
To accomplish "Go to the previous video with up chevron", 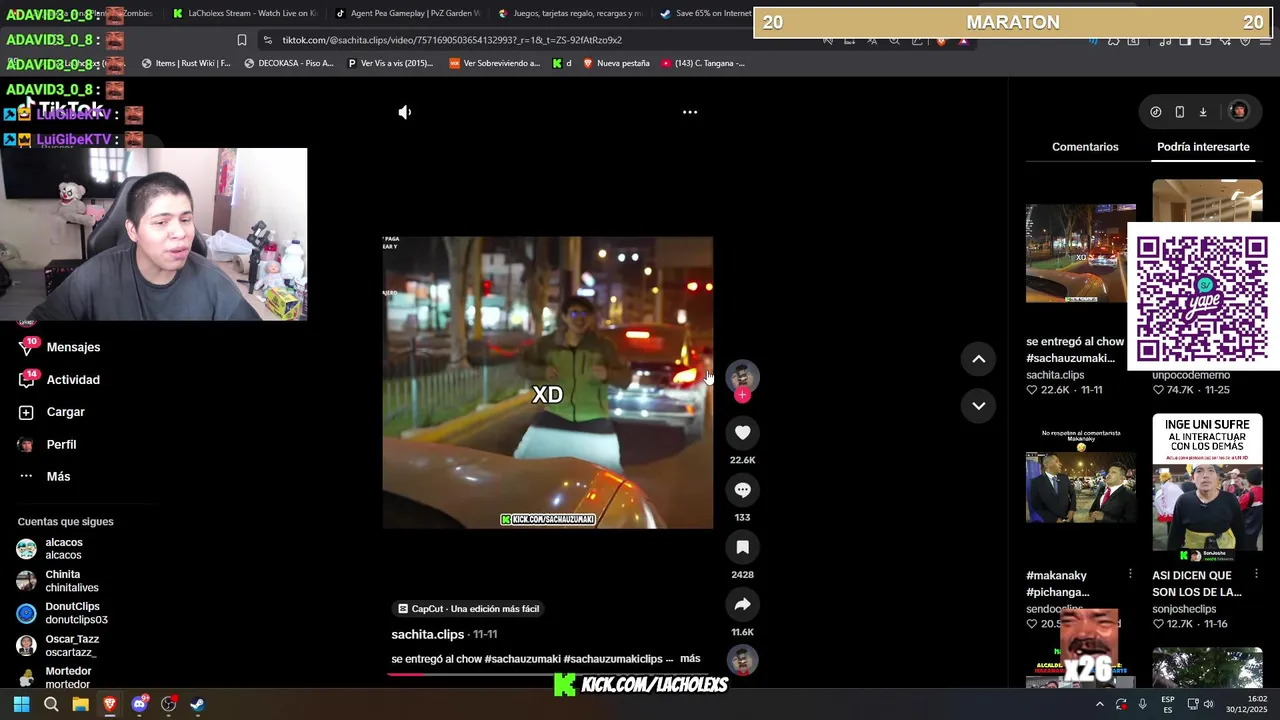I will click(979, 359).
